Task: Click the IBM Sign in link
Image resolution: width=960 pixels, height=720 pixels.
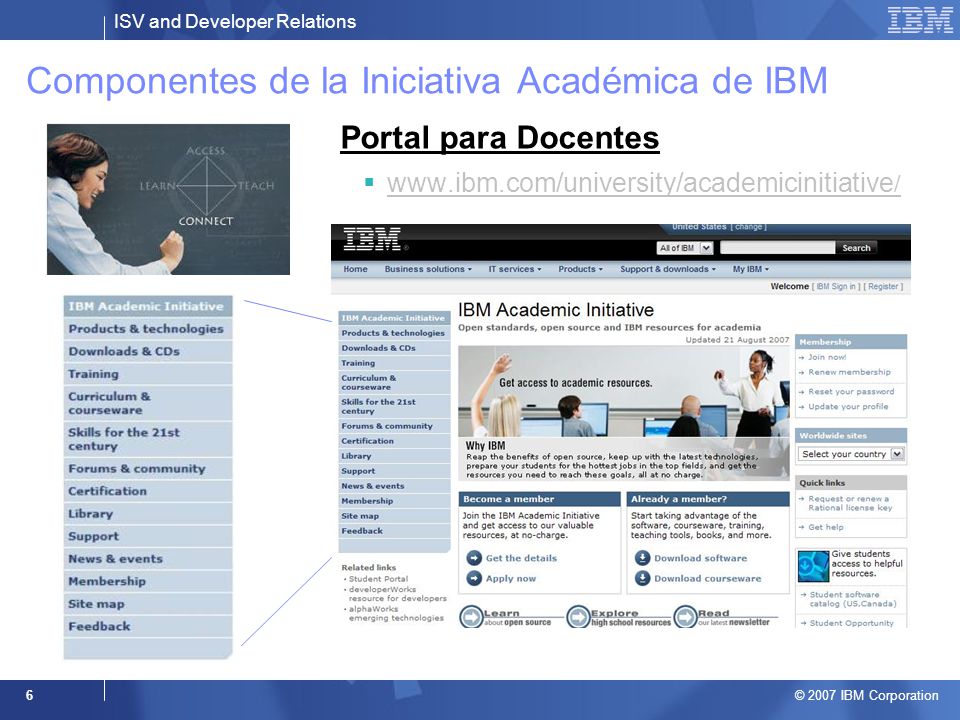Action: pos(838,287)
